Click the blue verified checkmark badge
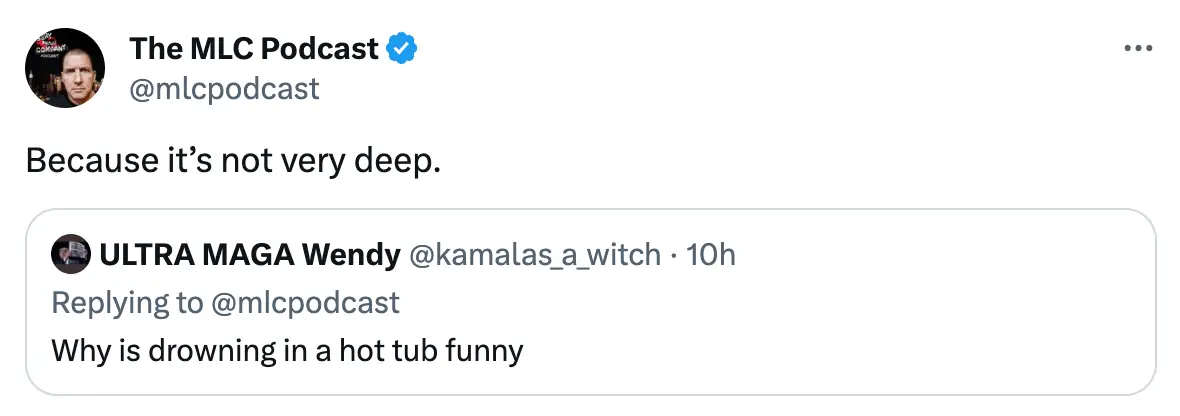The image size is (1180, 416). coord(402,48)
